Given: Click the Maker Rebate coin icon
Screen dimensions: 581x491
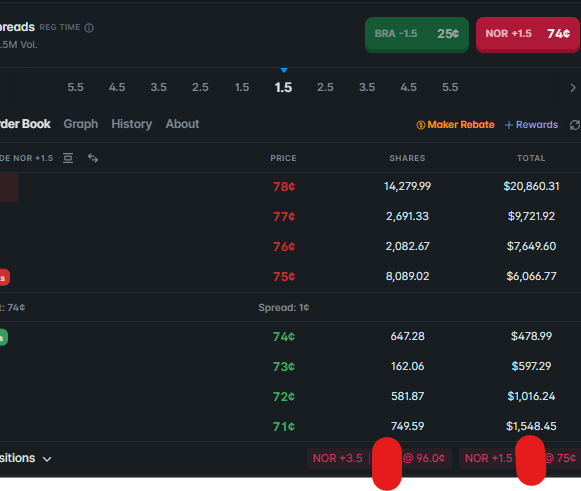Looking at the screenshot, I should click(x=421, y=125).
